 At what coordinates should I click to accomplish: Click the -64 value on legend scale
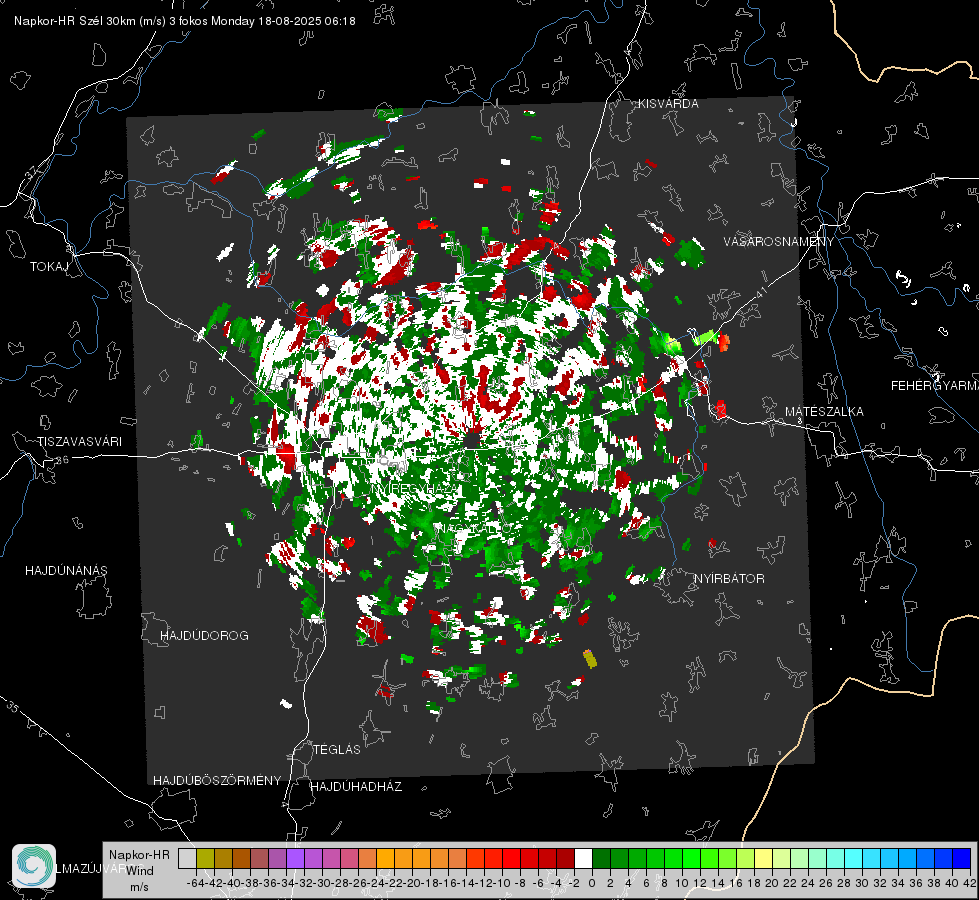tap(195, 883)
